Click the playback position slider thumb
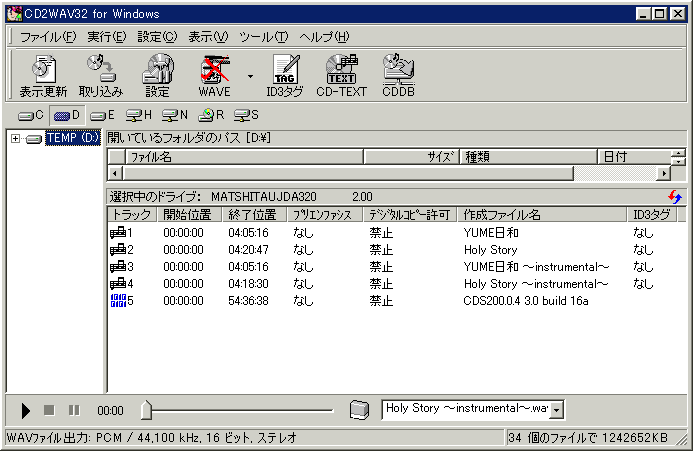The width and height of the screenshot is (693, 451). pos(146,409)
